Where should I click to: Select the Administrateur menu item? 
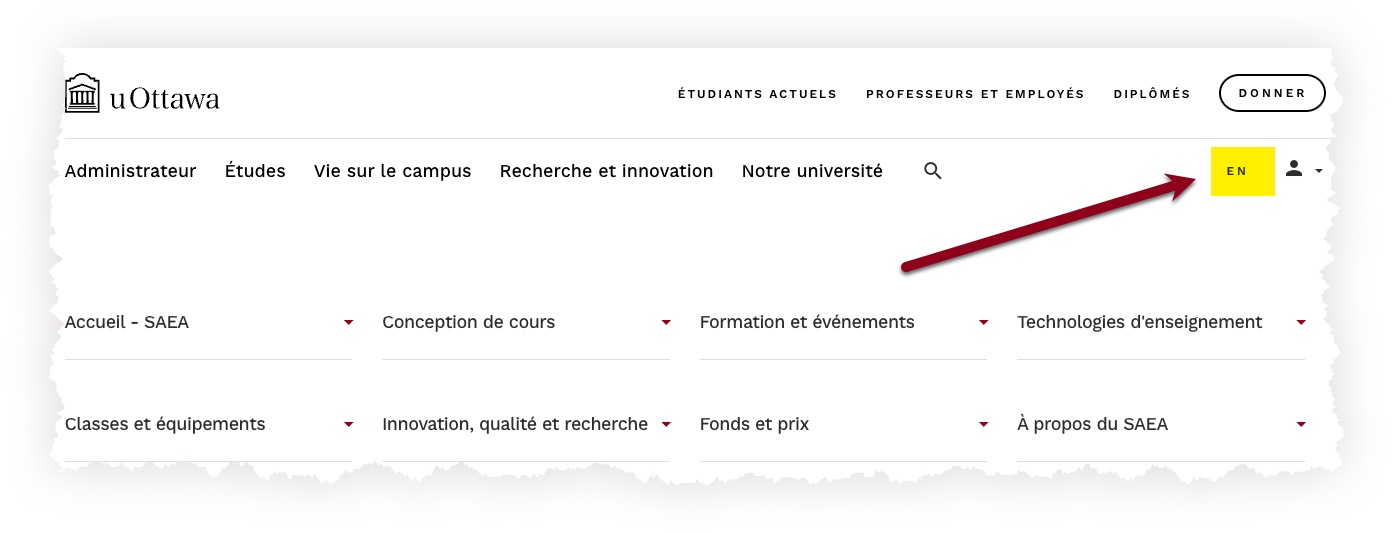coord(130,171)
